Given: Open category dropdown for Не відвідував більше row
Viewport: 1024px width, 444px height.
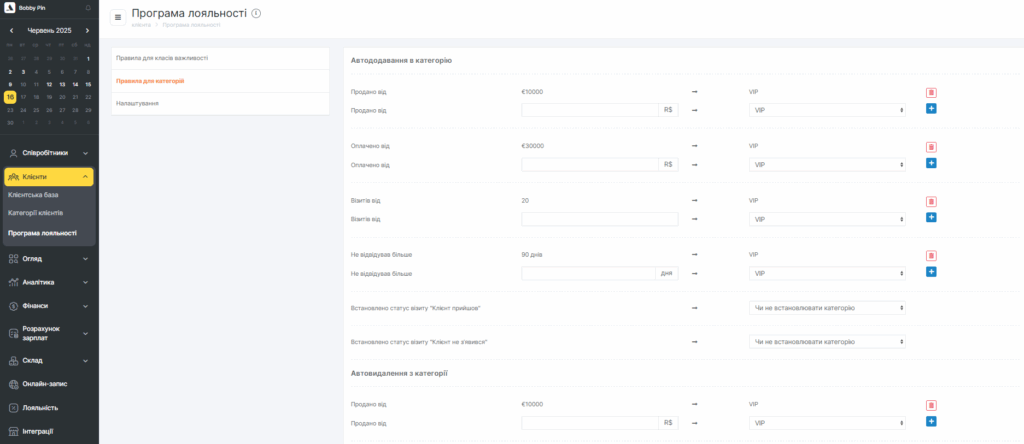Looking at the screenshot, I should point(827,274).
